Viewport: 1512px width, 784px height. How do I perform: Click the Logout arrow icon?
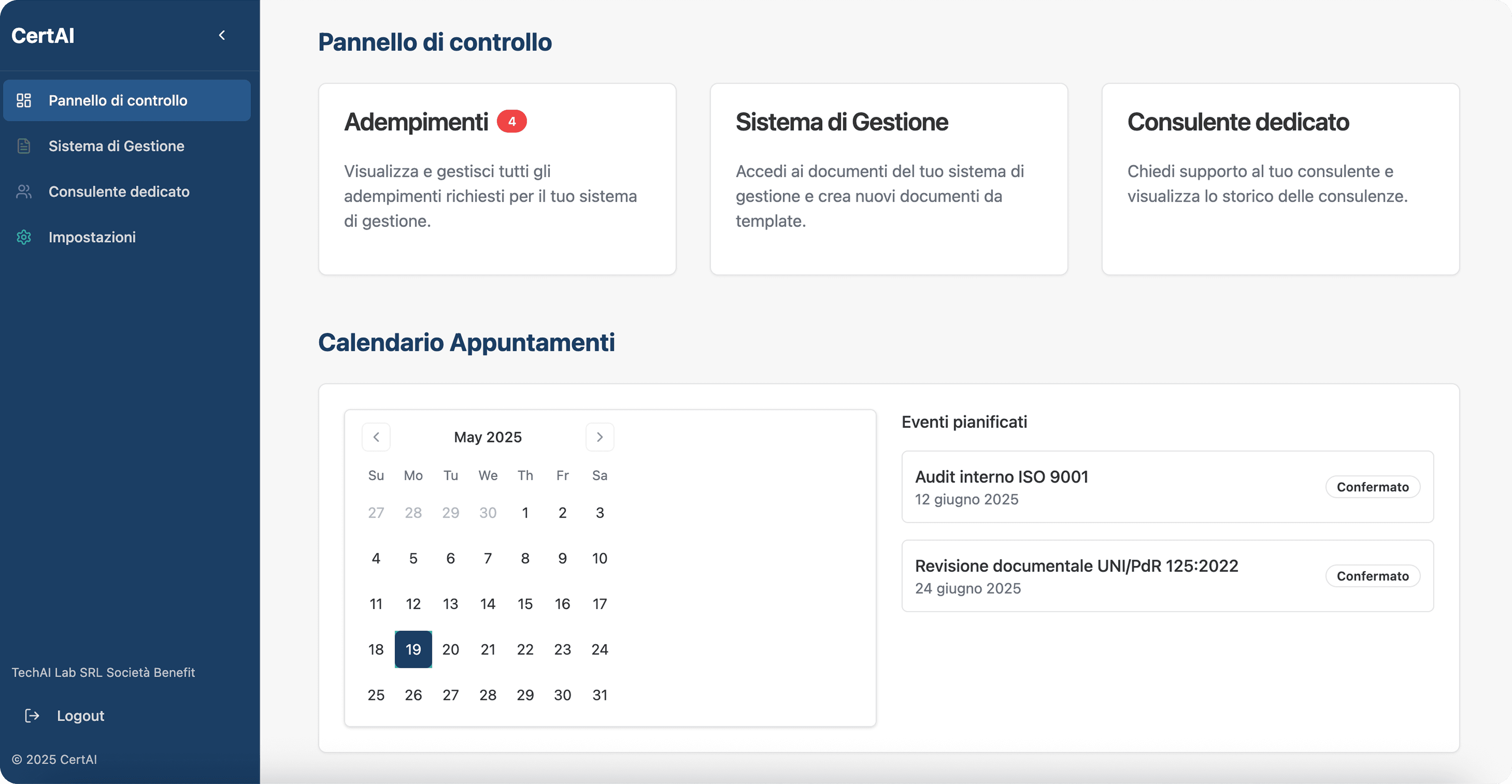(x=31, y=716)
